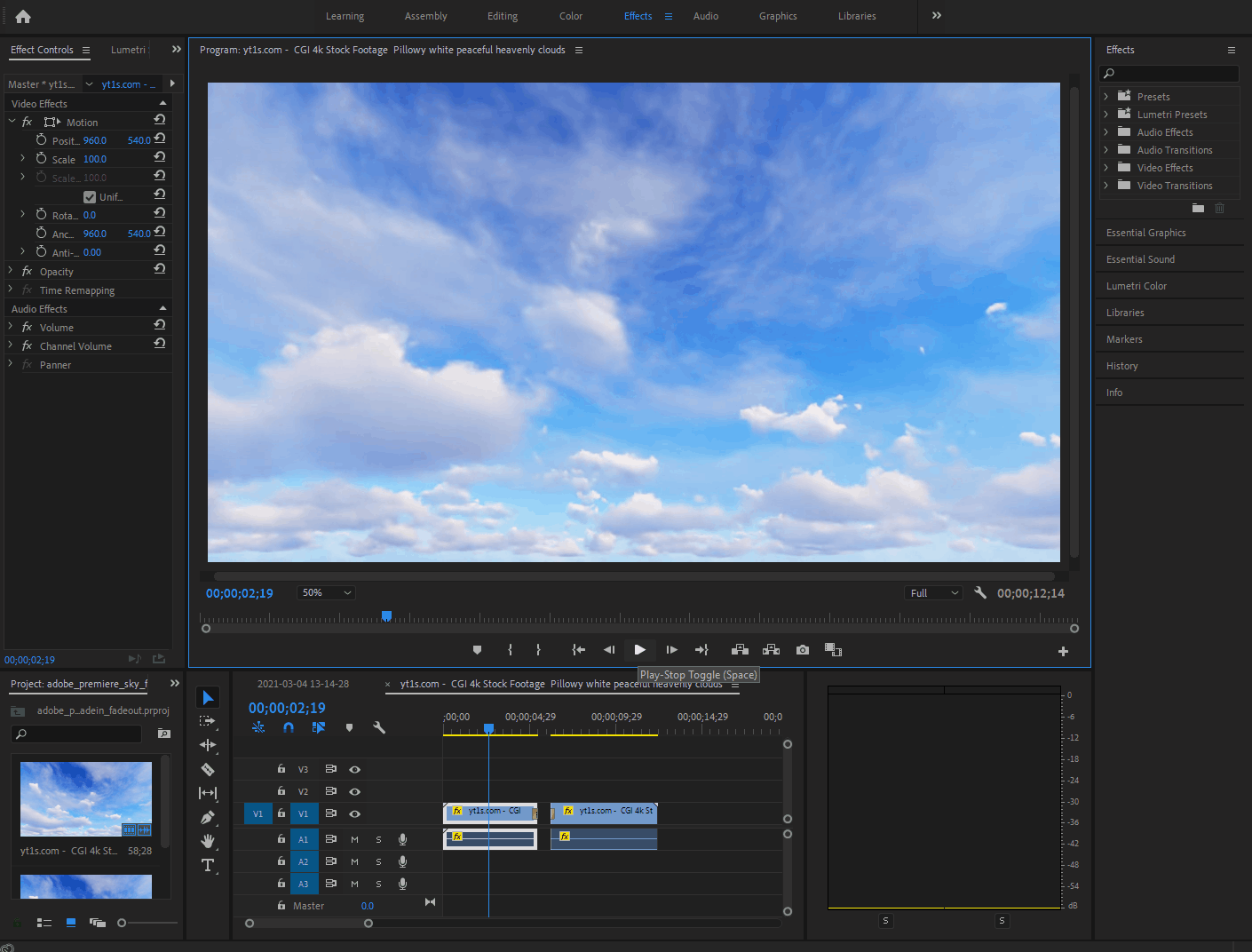Toggle Linked Selection in timeline

coord(319,727)
